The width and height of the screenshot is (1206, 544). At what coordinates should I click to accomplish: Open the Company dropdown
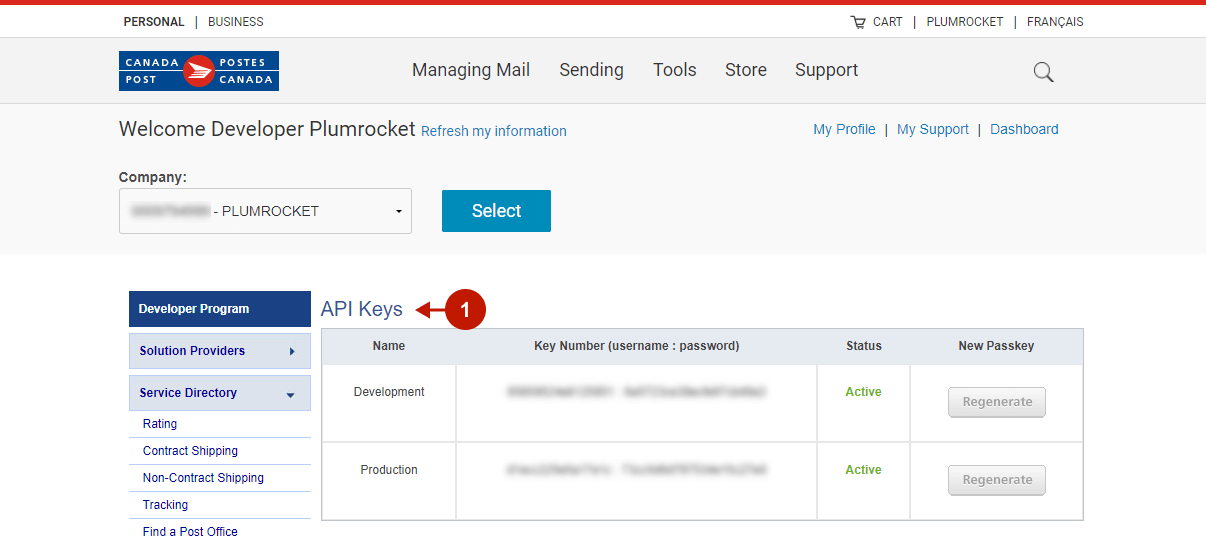point(265,211)
